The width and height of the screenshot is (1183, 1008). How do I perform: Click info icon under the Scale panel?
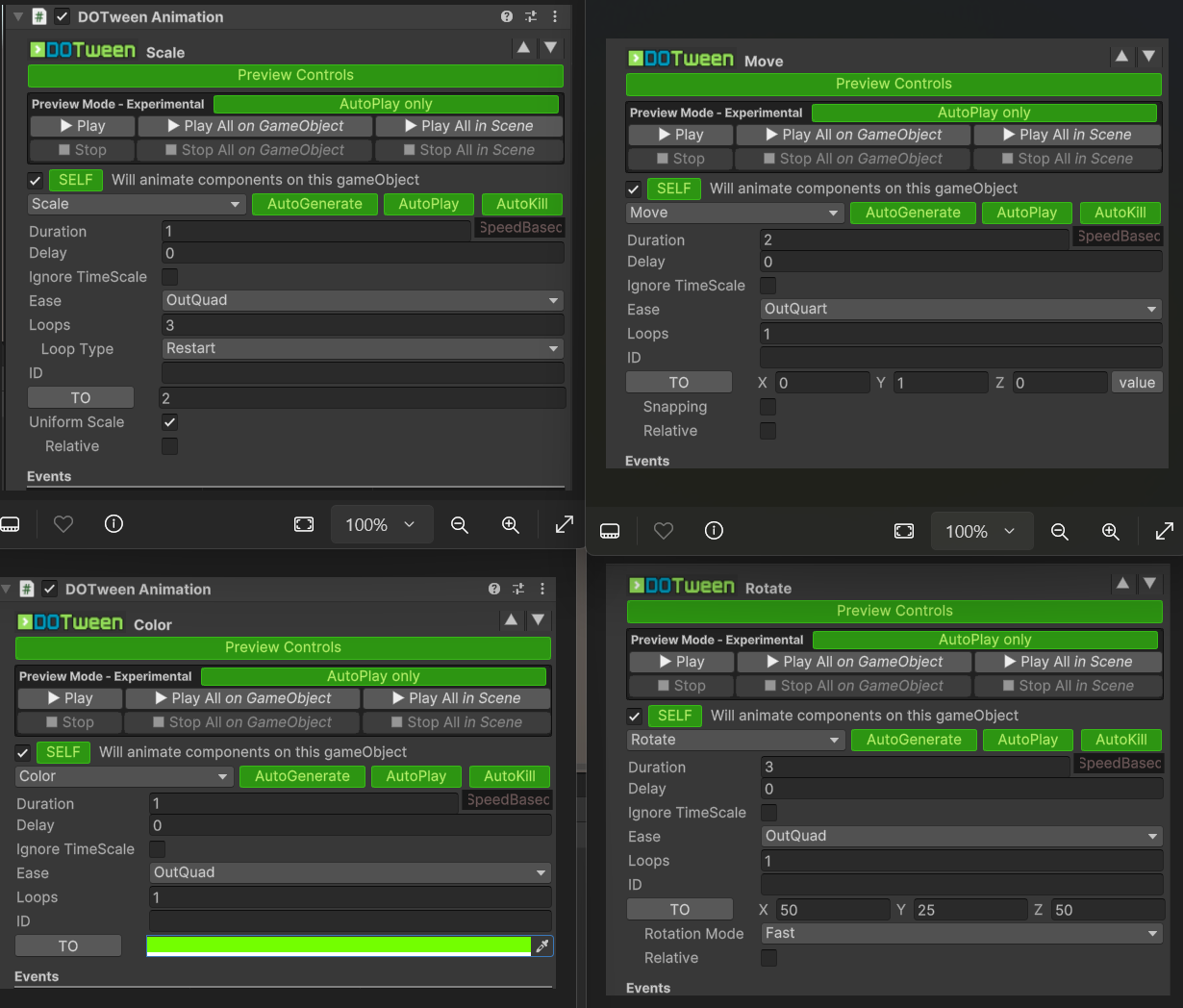click(x=113, y=524)
